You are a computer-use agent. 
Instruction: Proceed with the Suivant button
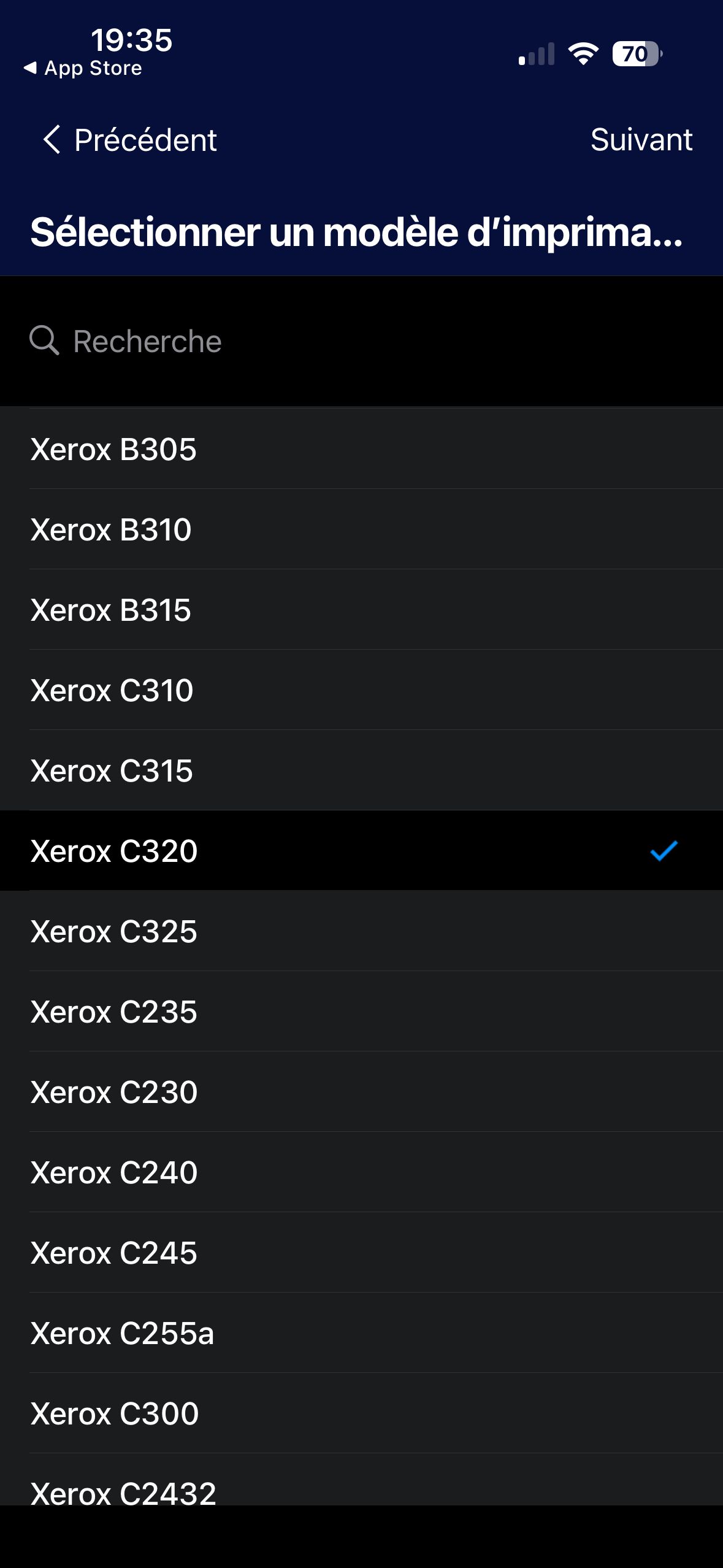(x=641, y=140)
